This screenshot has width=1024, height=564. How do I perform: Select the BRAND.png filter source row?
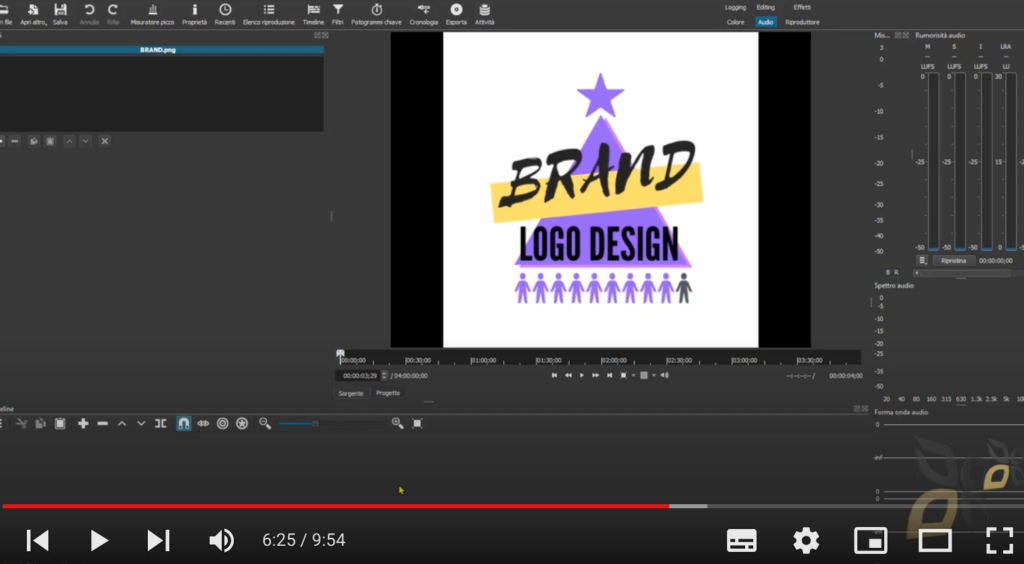(161, 50)
